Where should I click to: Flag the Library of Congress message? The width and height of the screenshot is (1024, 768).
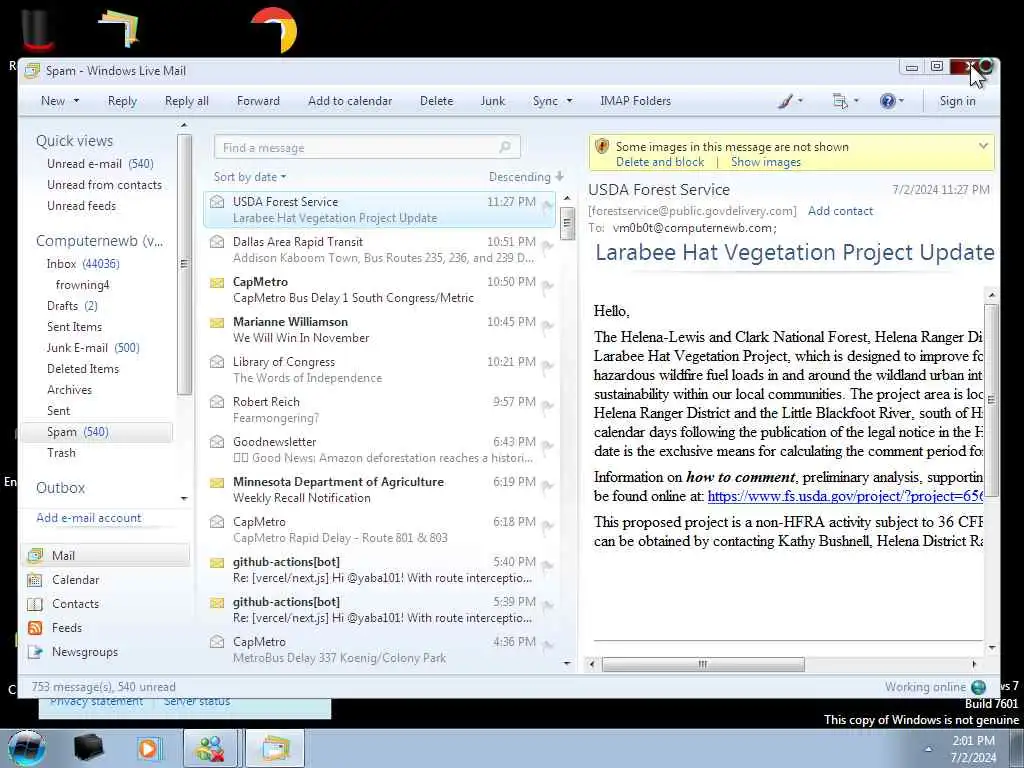tap(547, 366)
